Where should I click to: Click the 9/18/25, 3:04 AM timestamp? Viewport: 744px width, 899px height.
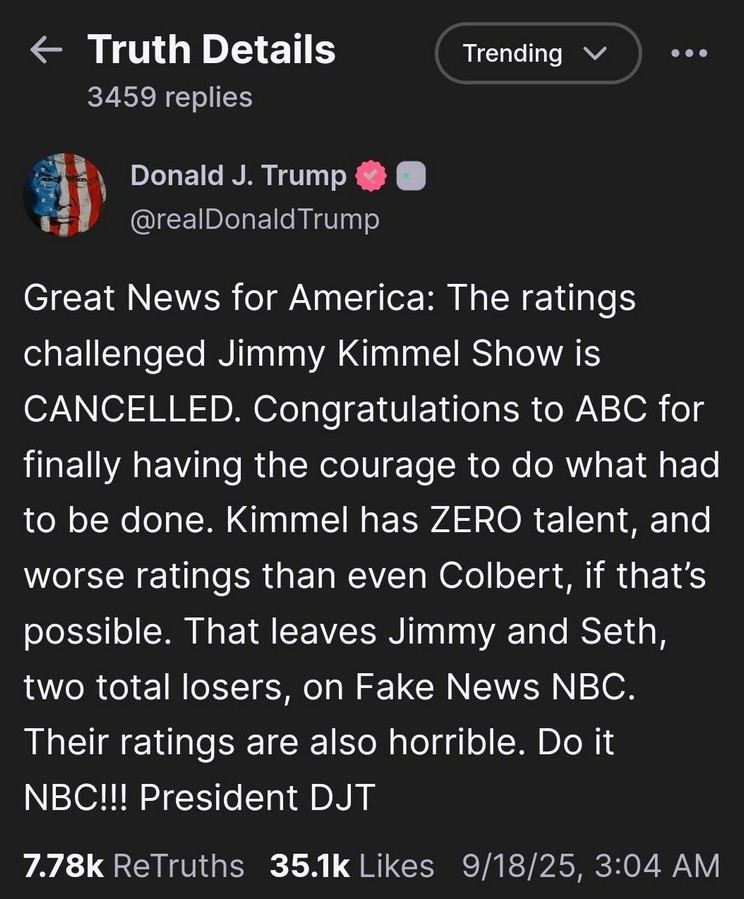coord(591,865)
